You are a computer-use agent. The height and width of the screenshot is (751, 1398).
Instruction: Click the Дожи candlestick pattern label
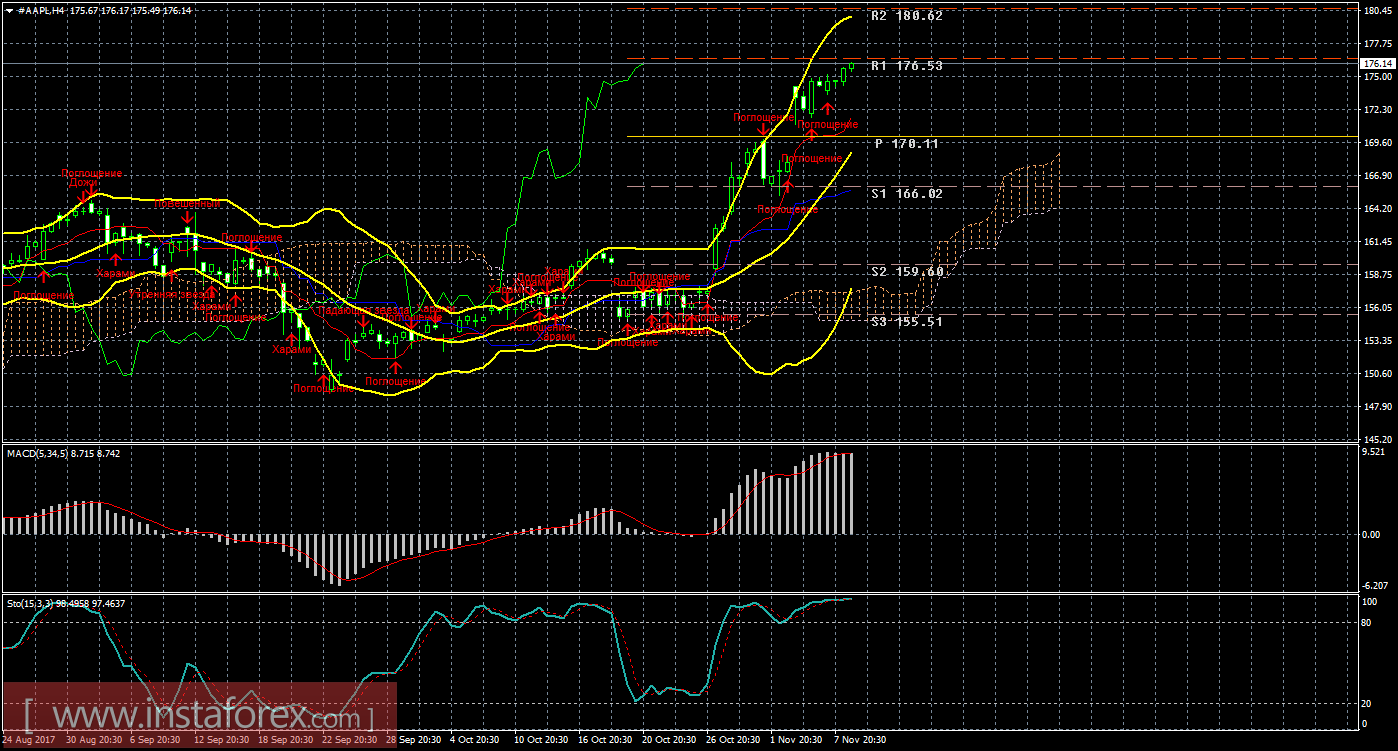pyautogui.click(x=83, y=183)
